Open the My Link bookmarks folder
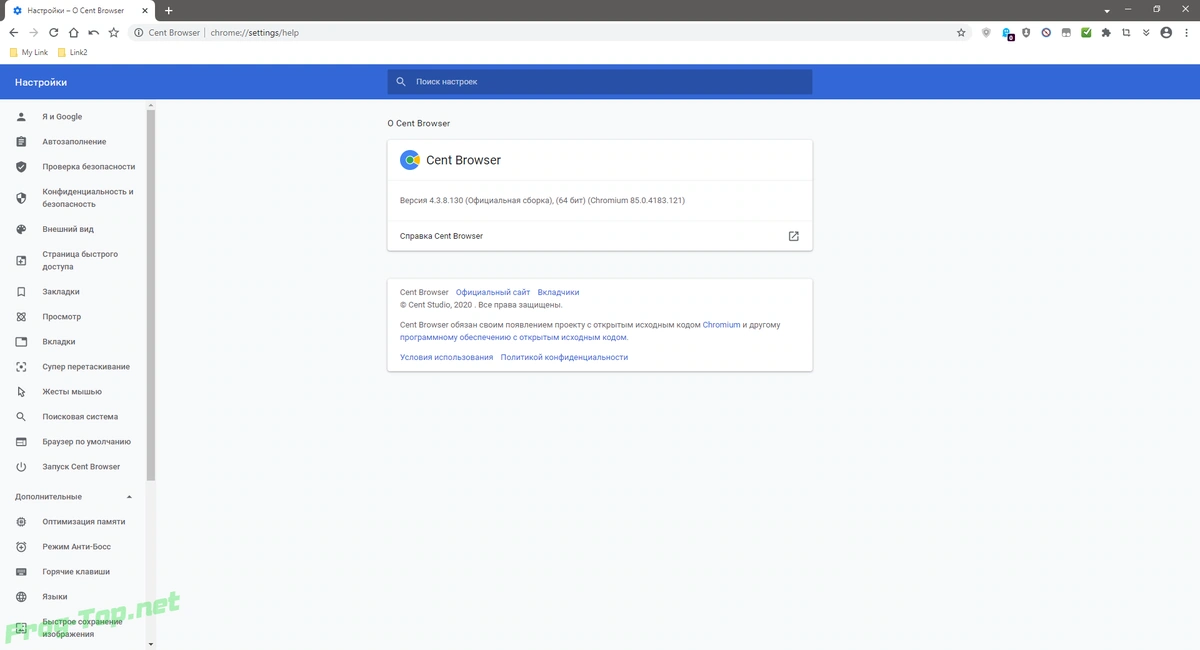This screenshot has height=650, width=1200. tap(28, 52)
